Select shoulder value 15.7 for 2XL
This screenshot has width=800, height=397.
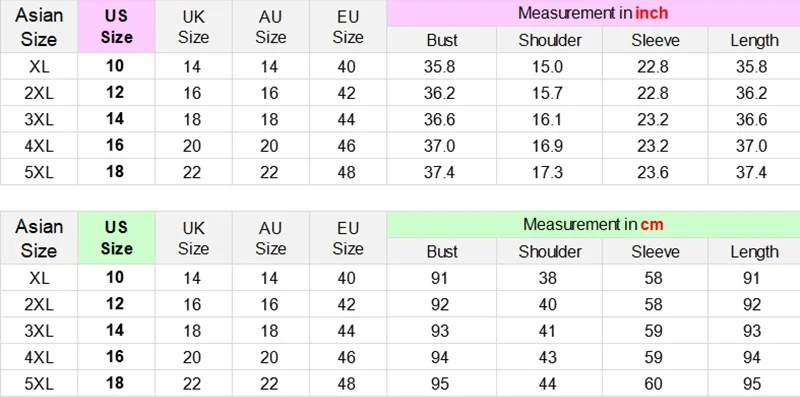click(547, 93)
